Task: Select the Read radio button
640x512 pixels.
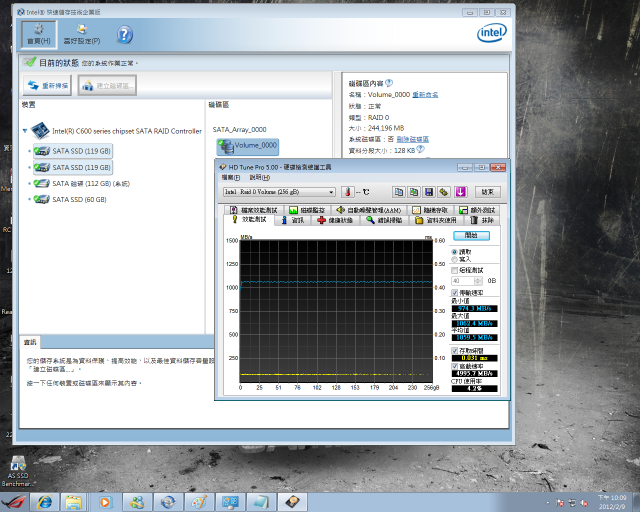Action: (454, 252)
